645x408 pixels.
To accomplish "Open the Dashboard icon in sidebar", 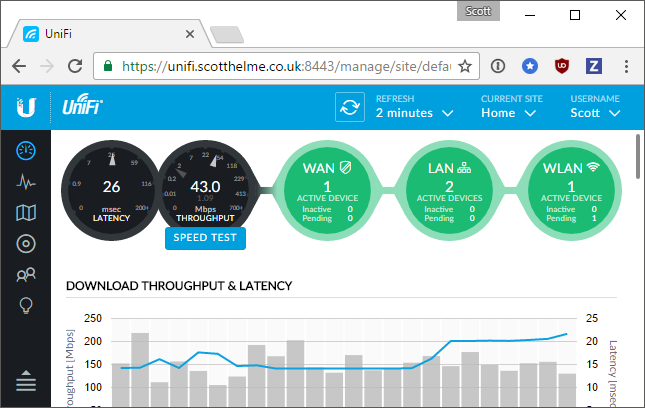I will point(26,151).
